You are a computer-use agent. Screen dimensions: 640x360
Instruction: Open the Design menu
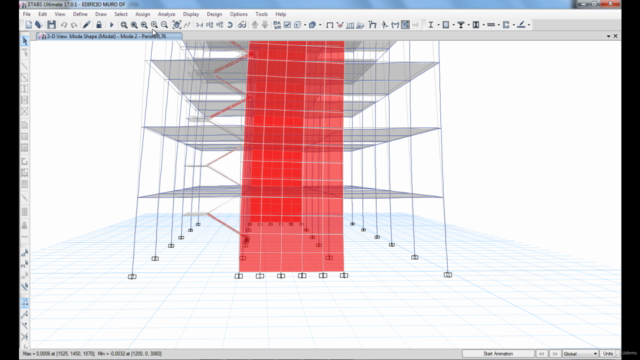214,14
